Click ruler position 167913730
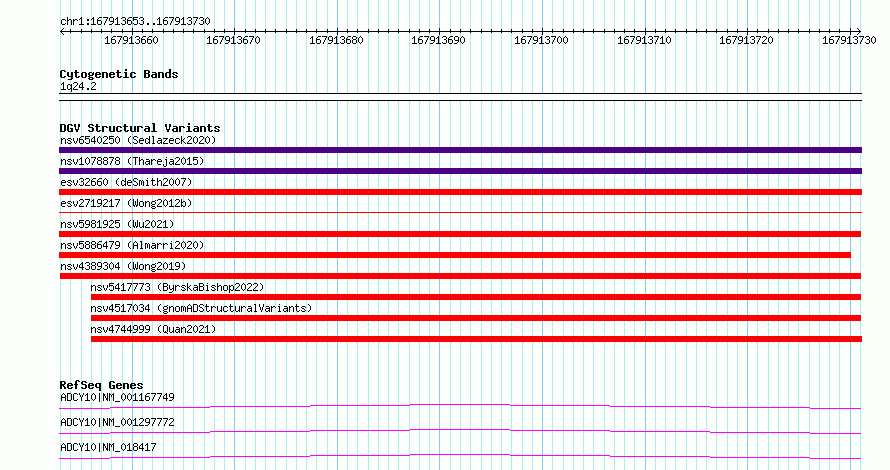The image size is (890, 470). coord(849,40)
